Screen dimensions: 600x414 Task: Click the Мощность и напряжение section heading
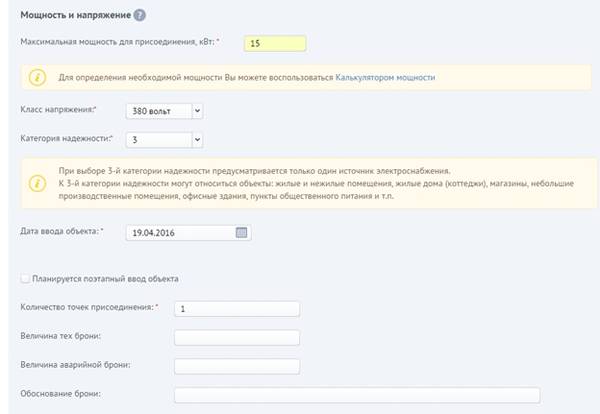(x=75, y=15)
